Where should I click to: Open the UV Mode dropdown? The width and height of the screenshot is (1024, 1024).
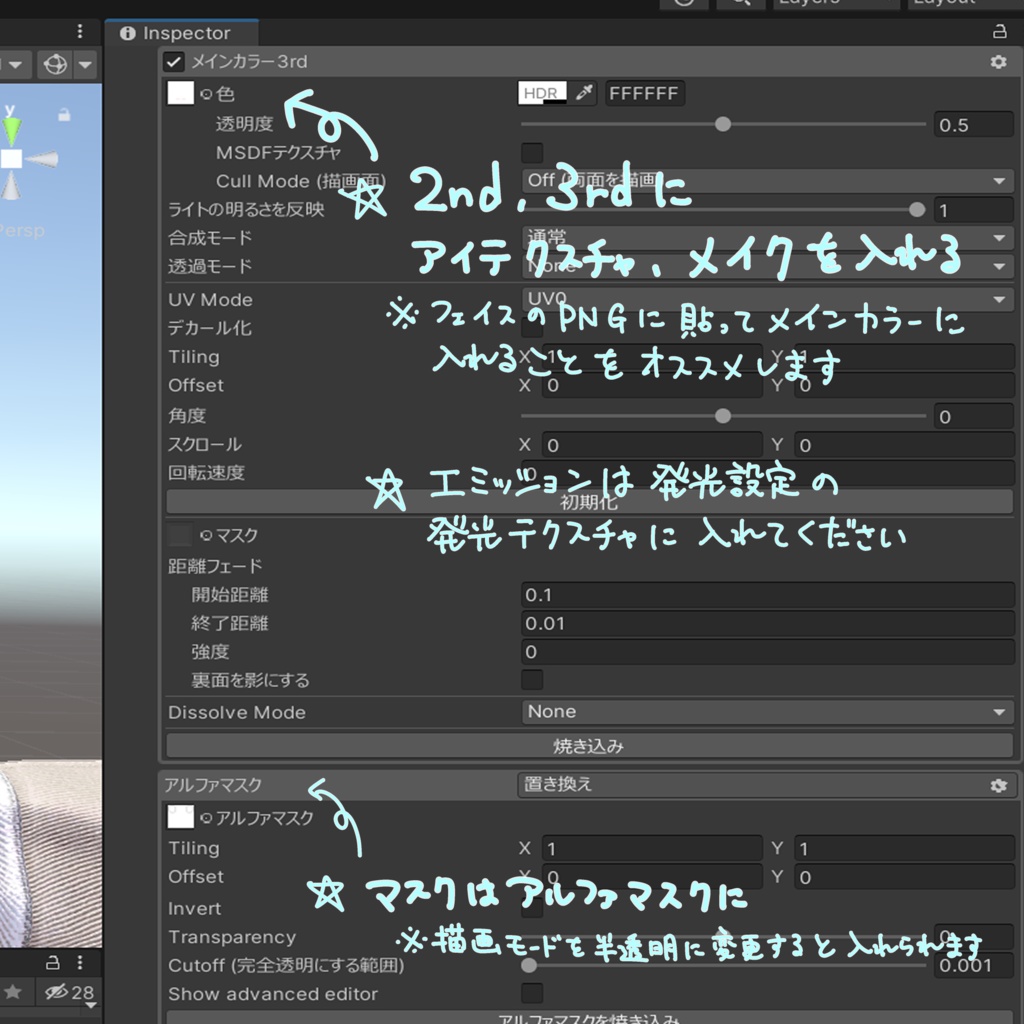[x=767, y=300]
